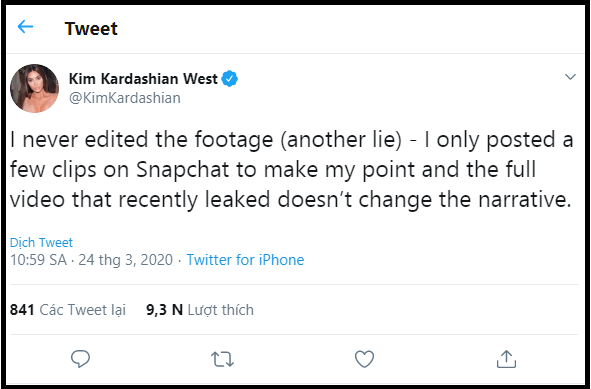Select the Tweet header title
The image size is (591, 389).
tap(91, 29)
